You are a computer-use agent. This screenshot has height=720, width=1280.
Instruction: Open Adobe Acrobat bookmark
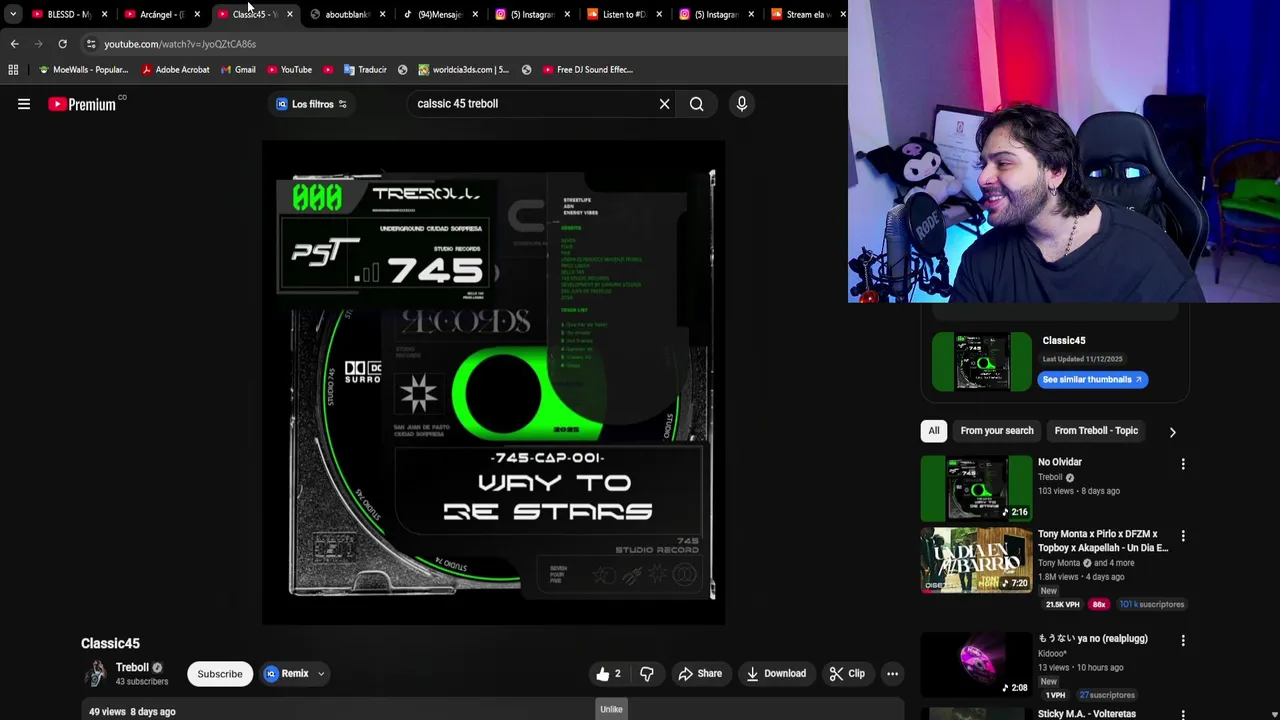click(x=176, y=70)
